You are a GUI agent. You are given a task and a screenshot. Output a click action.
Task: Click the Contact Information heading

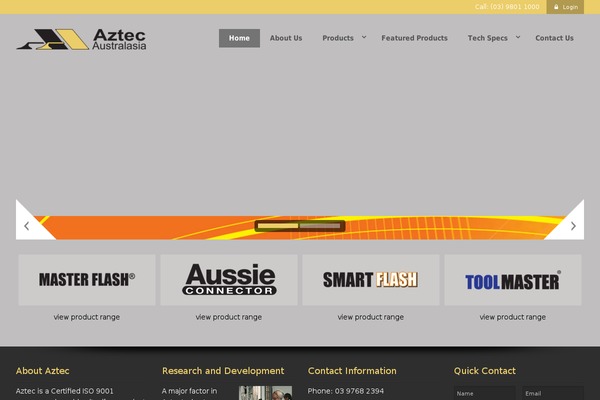(x=352, y=371)
